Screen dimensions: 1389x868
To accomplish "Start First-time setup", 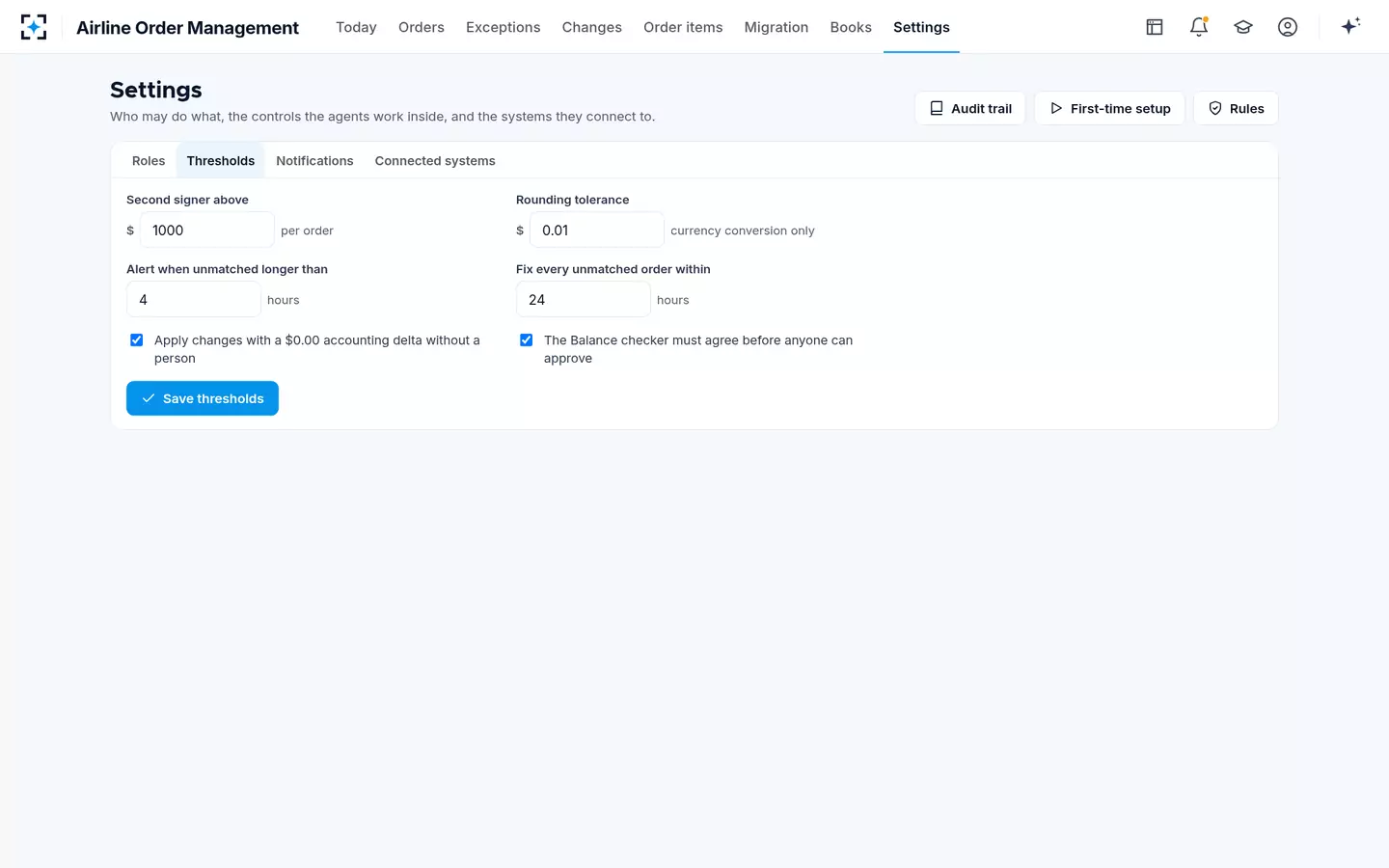I will pos(1109,108).
